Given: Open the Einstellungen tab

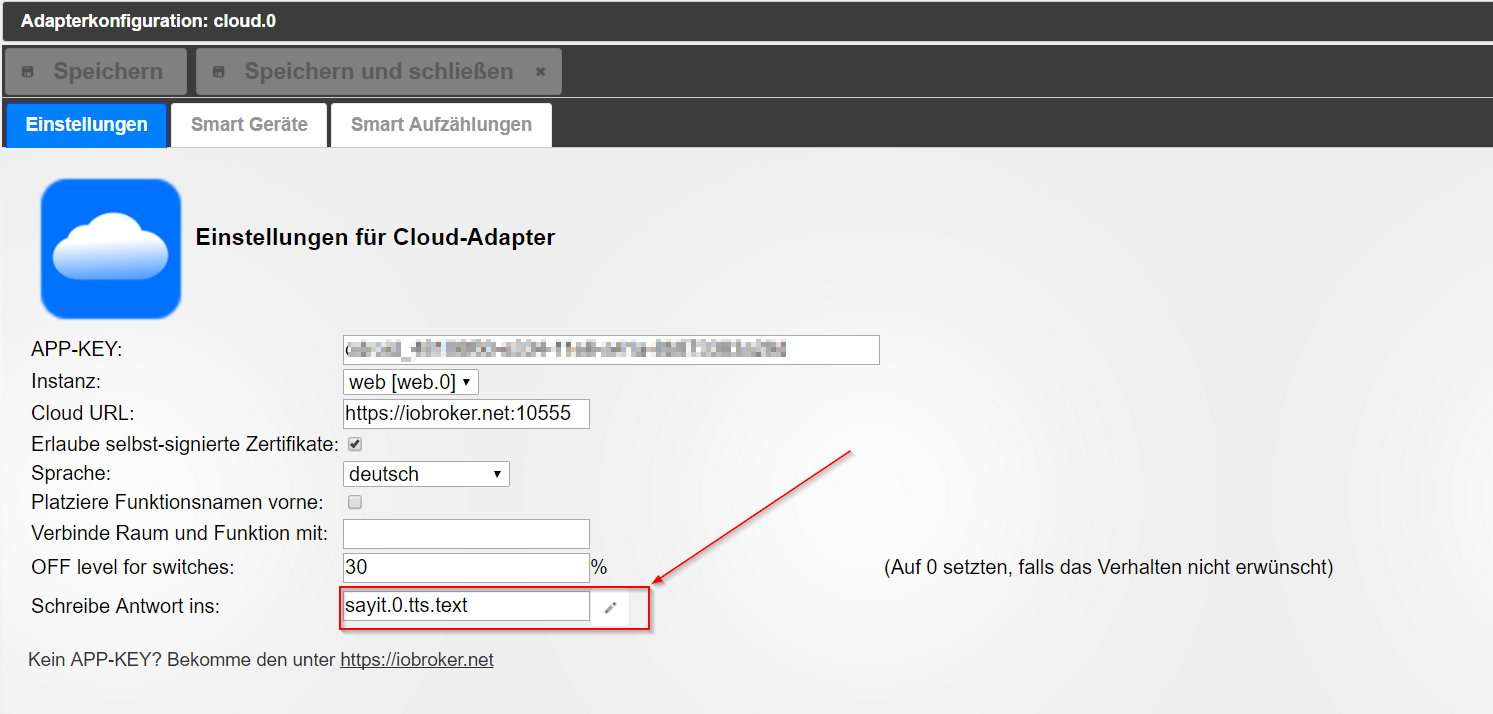Looking at the screenshot, I should [x=86, y=125].
